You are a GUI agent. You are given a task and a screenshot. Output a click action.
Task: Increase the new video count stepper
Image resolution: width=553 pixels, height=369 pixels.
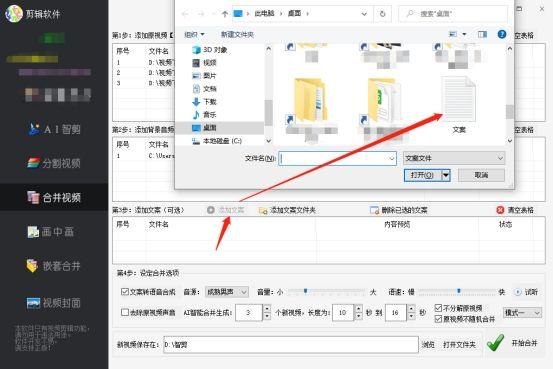tap(267, 309)
